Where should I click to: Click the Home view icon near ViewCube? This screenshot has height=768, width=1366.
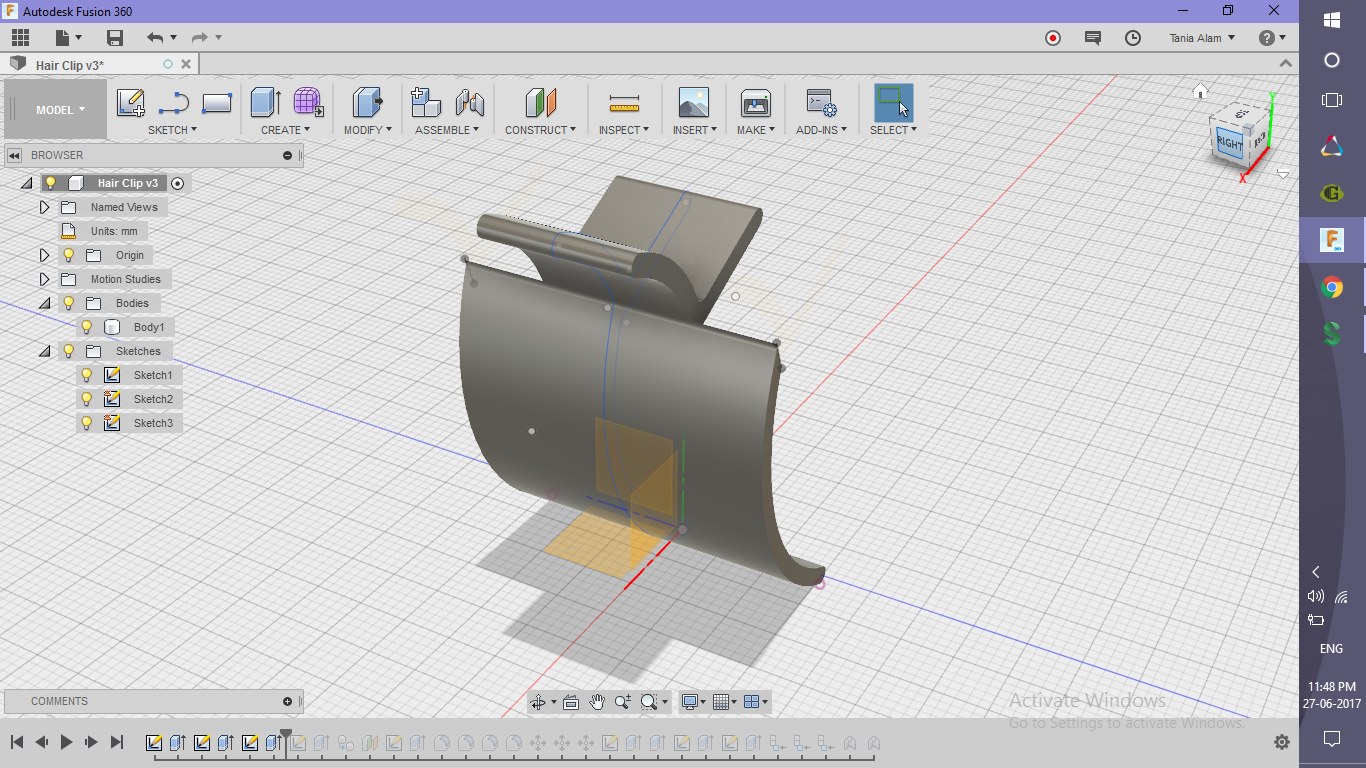(x=1201, y=92)
